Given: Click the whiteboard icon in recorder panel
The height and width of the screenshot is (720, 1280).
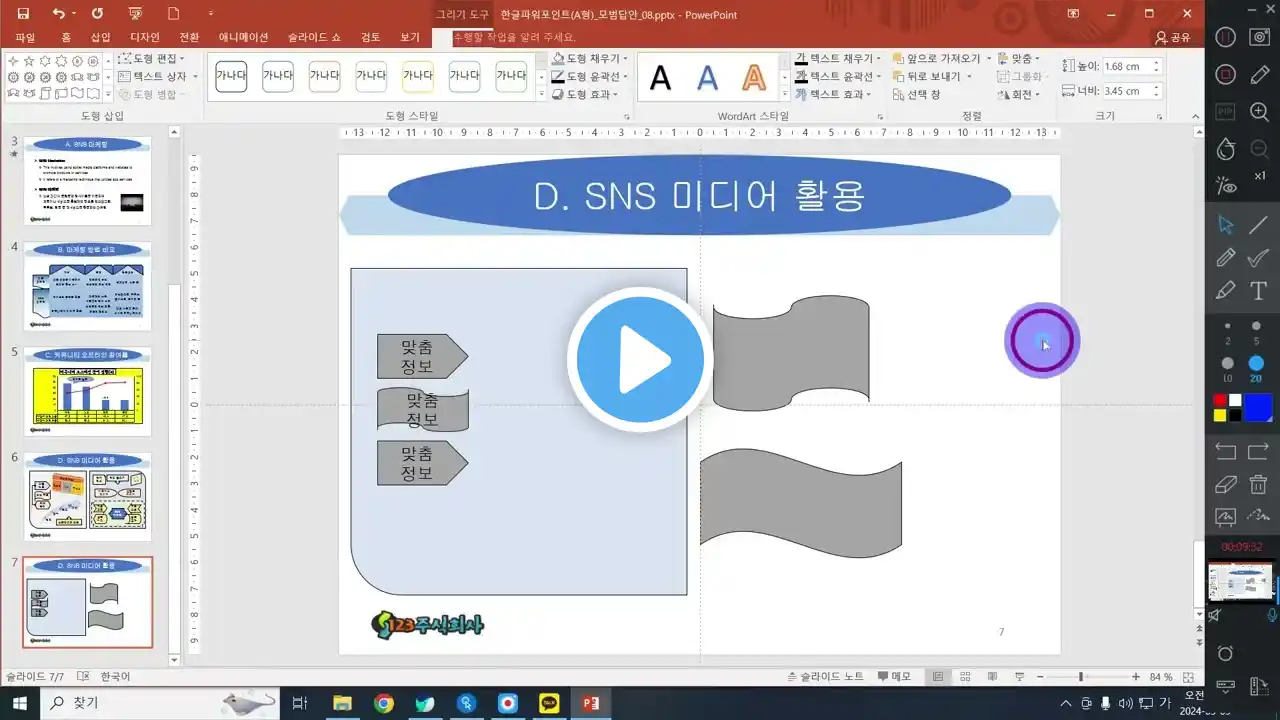Looking at the screenshot, I should point(1226,517).
